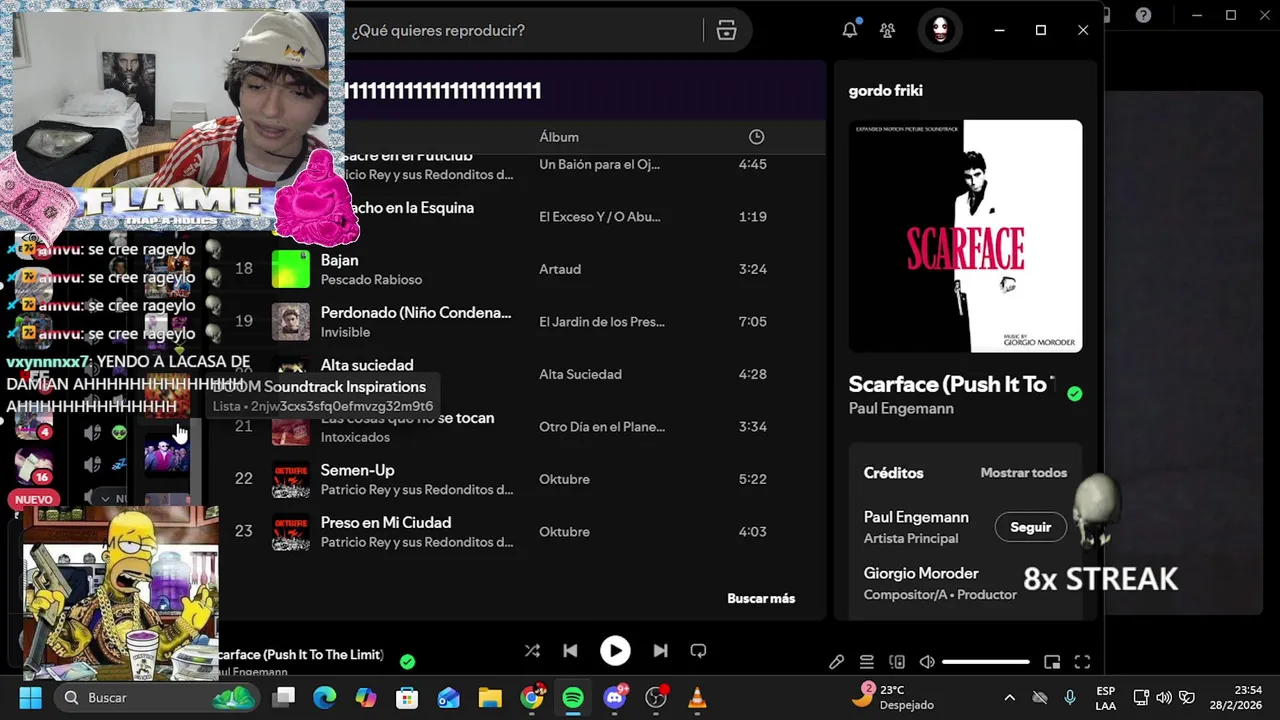Image resolution: width=1280 pixels, height=720 pixels.
Task: Click the help question mark in the background window
Action: click(x=1143, y=15)
